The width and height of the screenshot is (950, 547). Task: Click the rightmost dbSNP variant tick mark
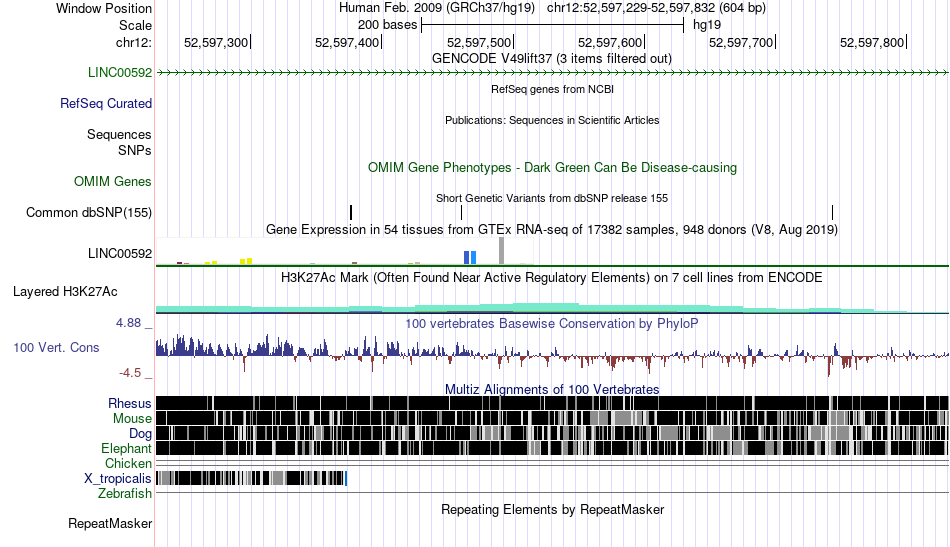point(832,212)
